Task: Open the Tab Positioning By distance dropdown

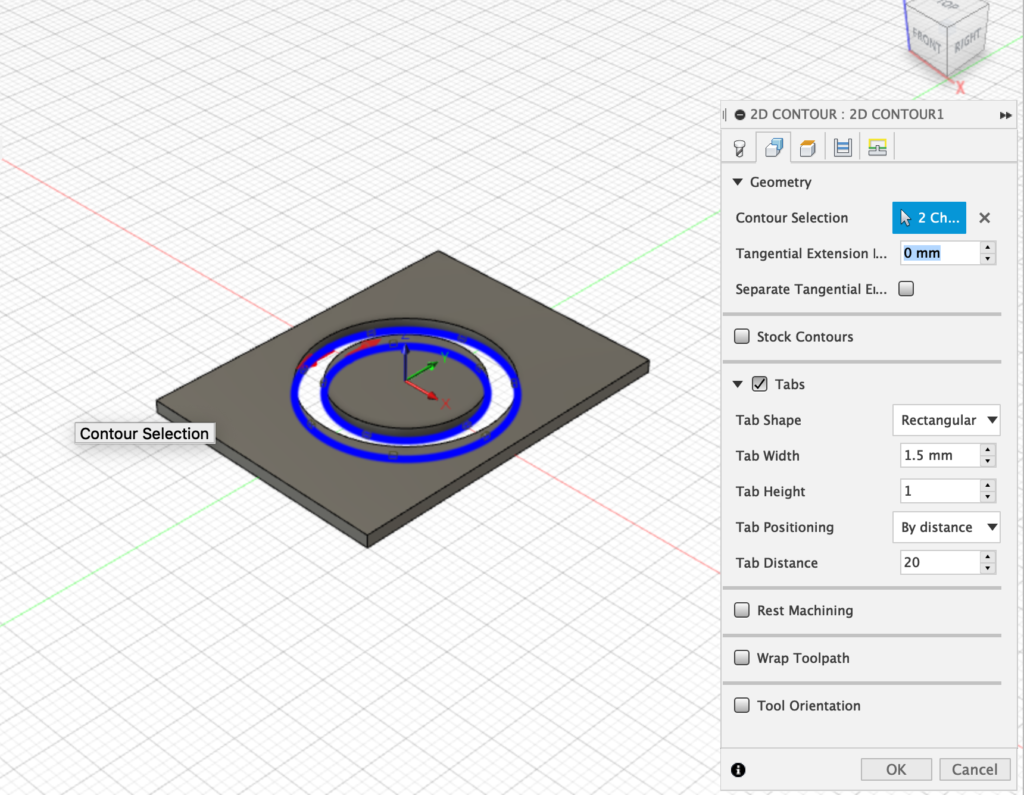Action: [946, 527]
